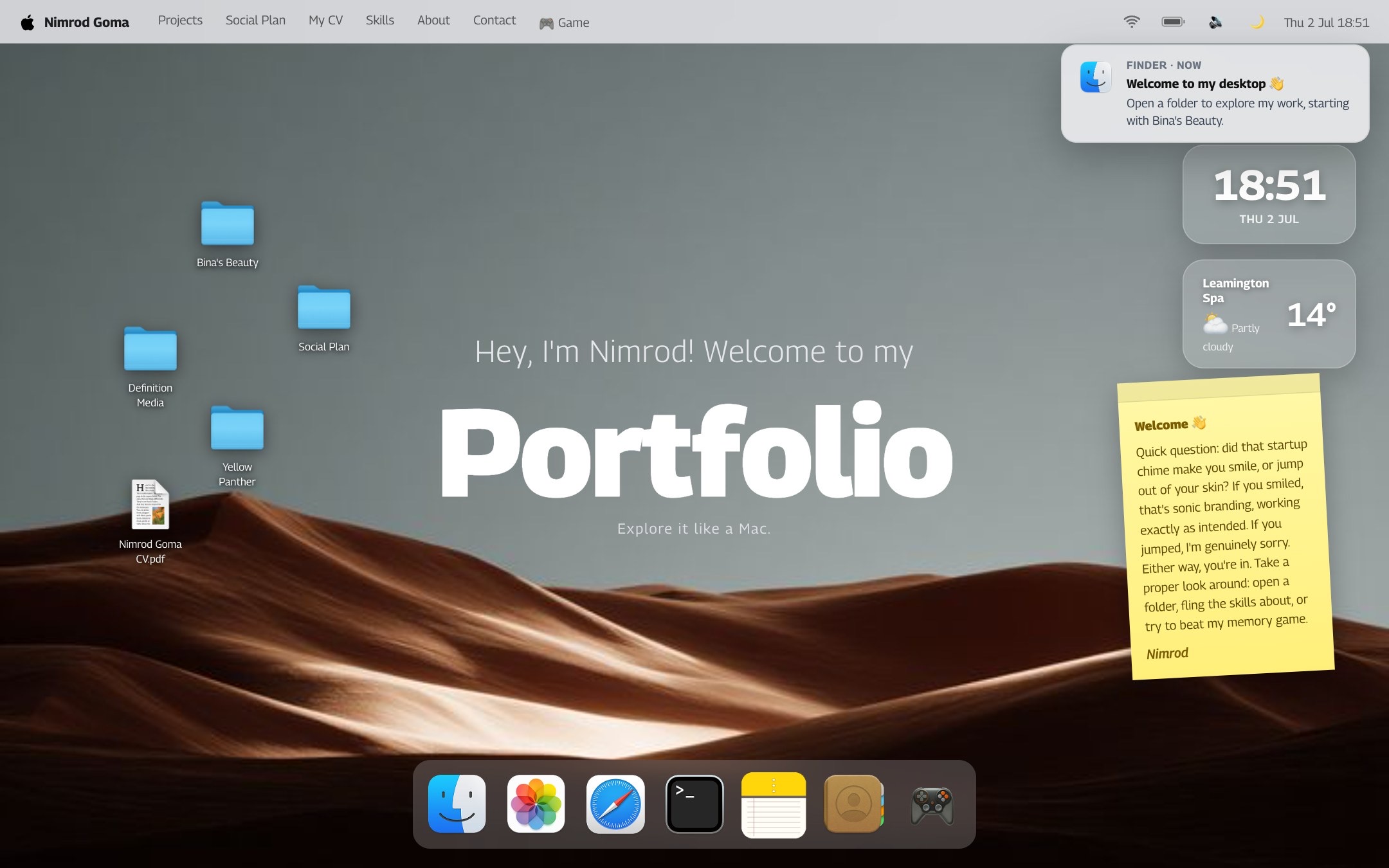Launch Finder from the dock
This screenshot has width=1389, height=868.
457,804
